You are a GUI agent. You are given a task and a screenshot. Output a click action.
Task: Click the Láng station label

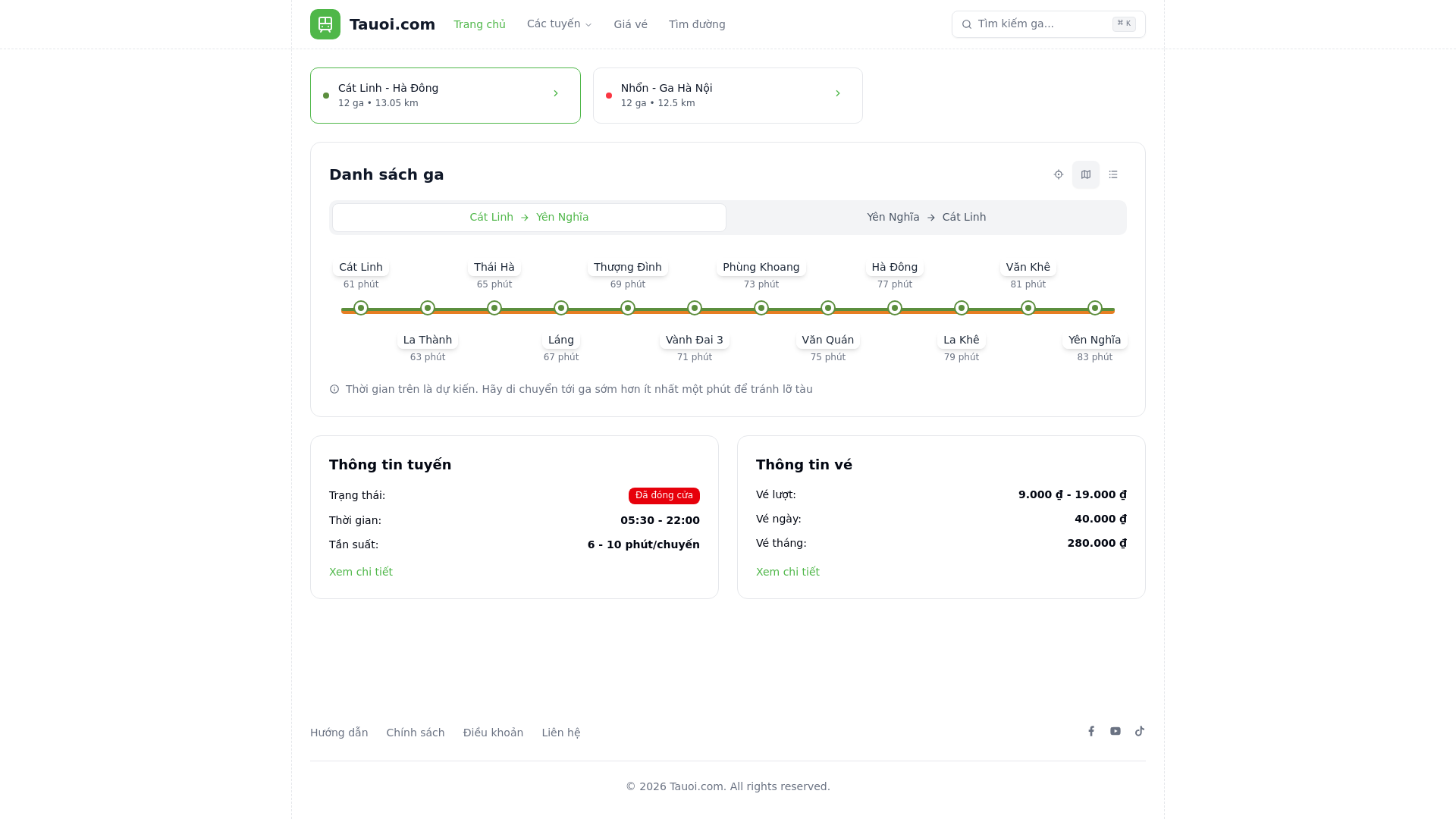pyautogui.click(x=561, y=340)
